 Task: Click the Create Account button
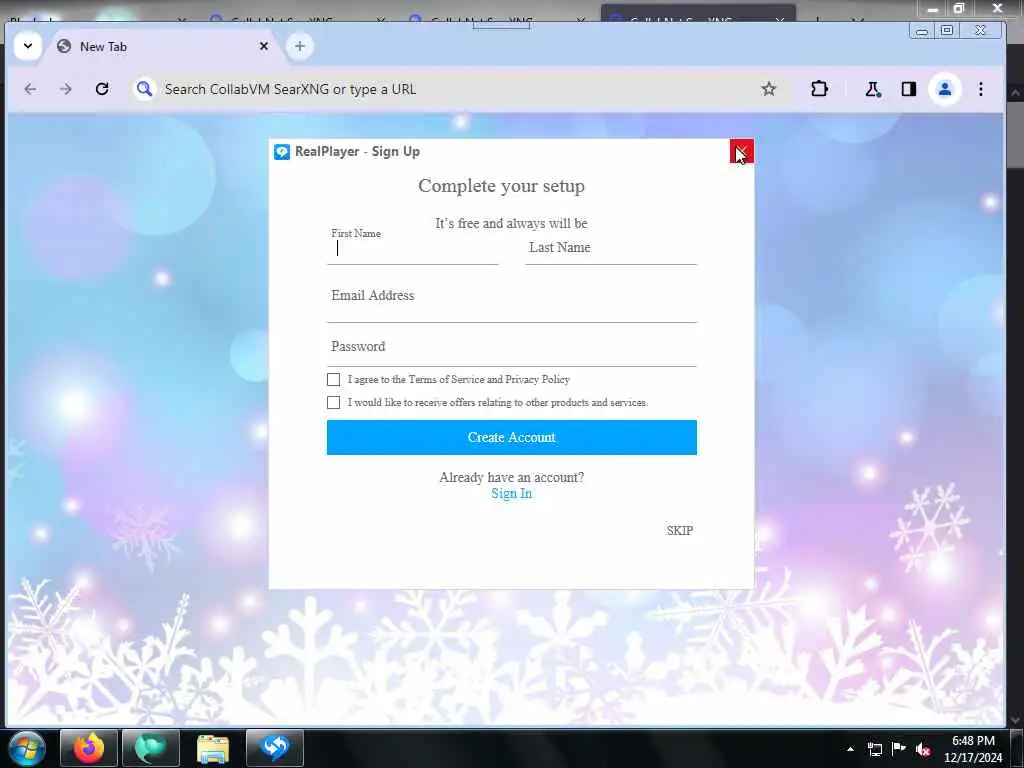pos(511,438)
